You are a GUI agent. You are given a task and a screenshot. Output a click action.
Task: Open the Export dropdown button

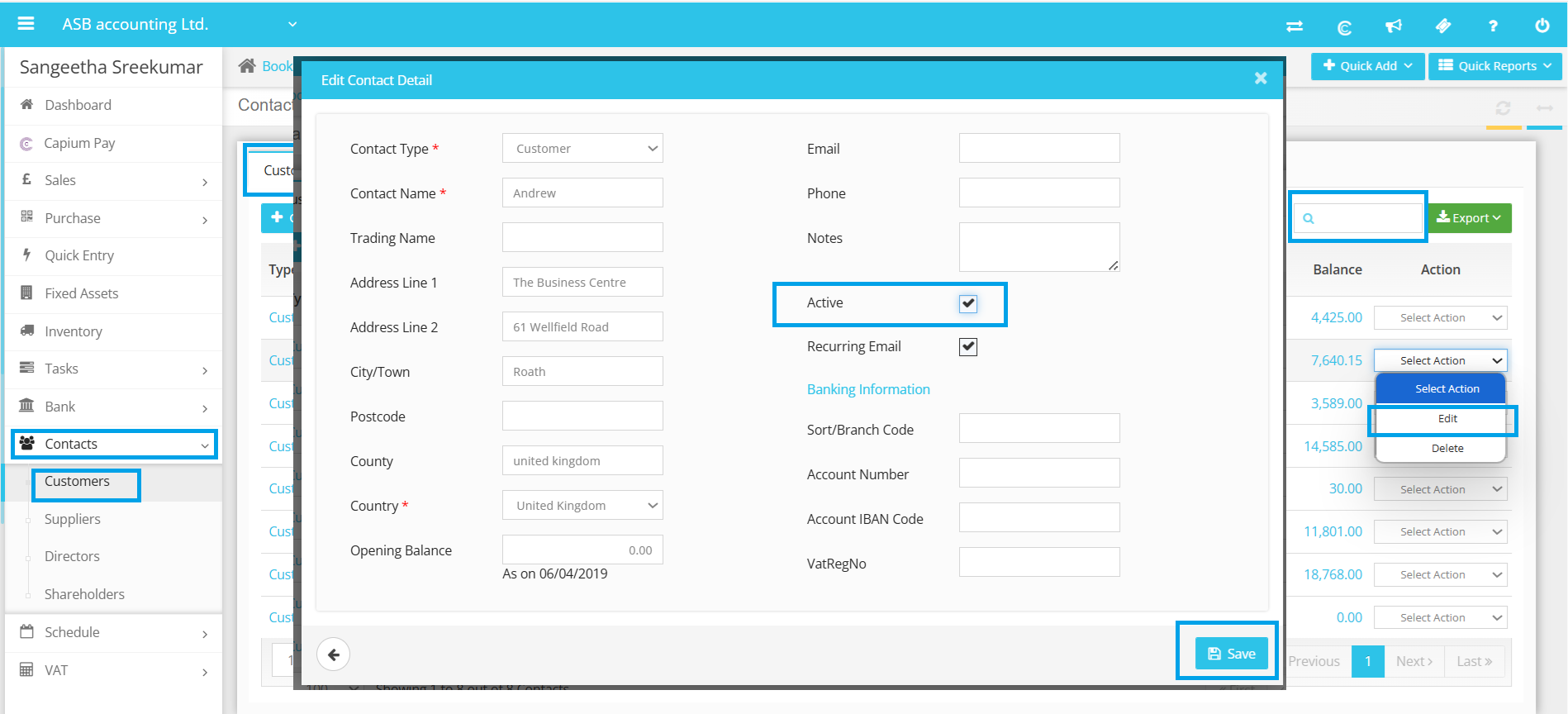[1470, 218]
